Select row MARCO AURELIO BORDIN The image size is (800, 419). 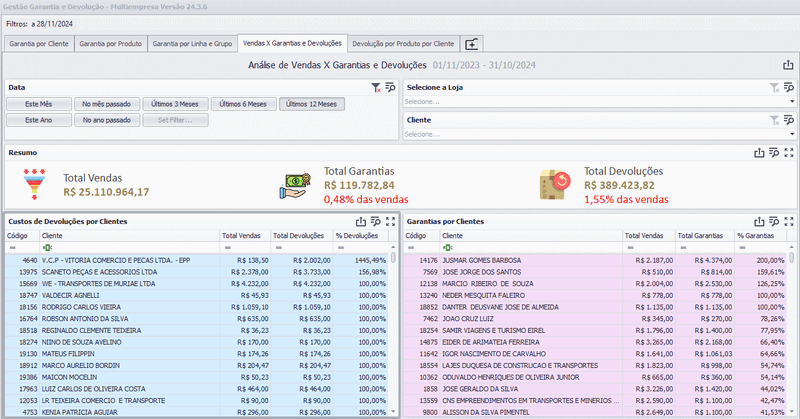(x=197, y=365)
